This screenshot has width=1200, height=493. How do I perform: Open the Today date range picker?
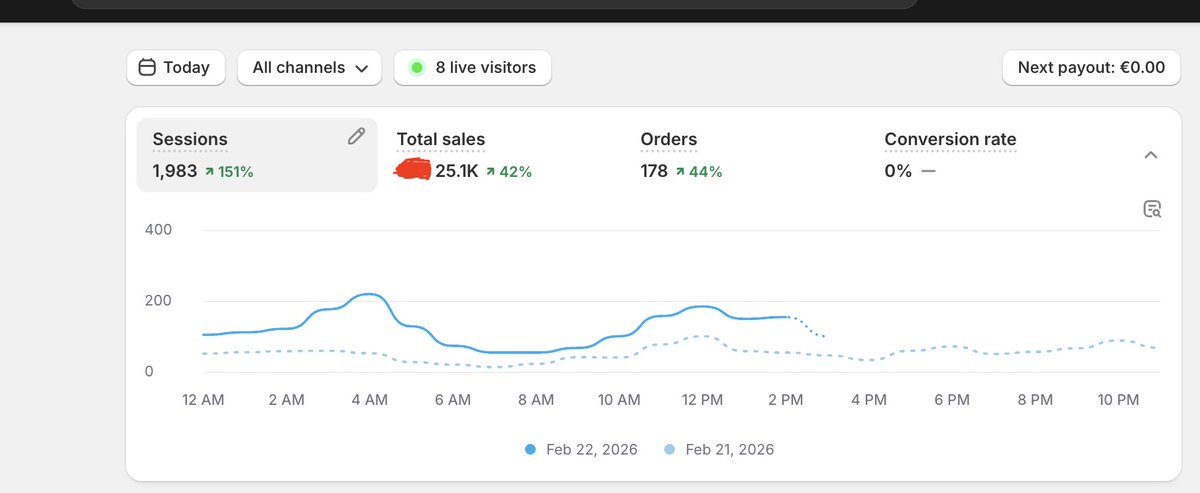[x=175, y=68]
